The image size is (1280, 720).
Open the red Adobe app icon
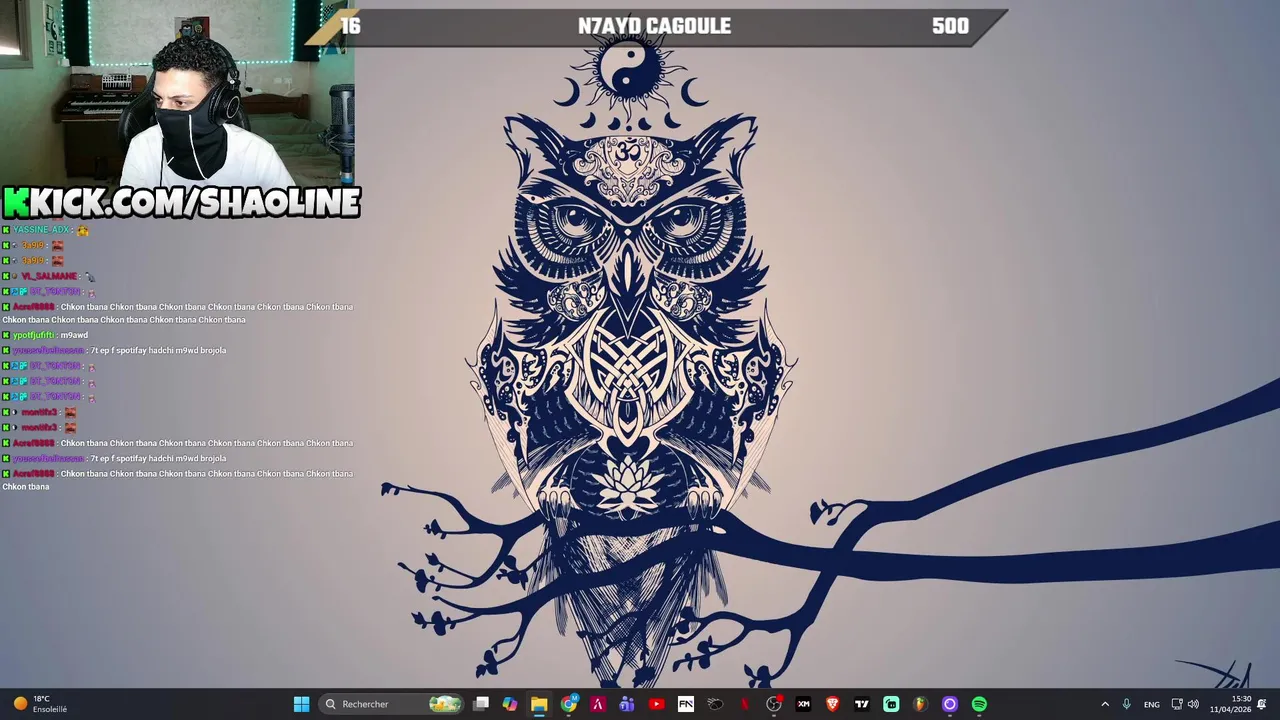tap(598, 704)
